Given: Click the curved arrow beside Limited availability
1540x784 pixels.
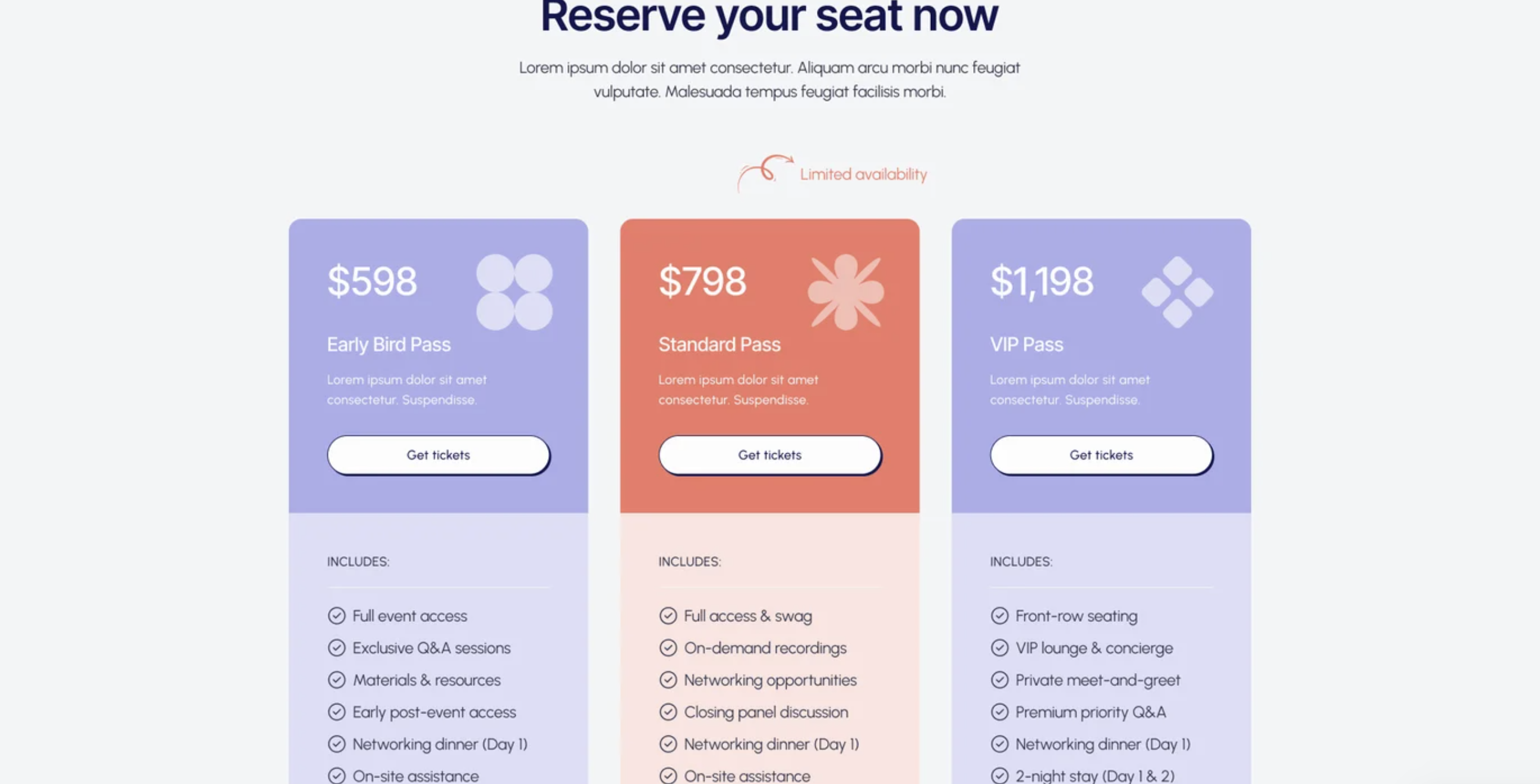Looking at the screenshot, I should pyautogui.click(x=765, y=172).
